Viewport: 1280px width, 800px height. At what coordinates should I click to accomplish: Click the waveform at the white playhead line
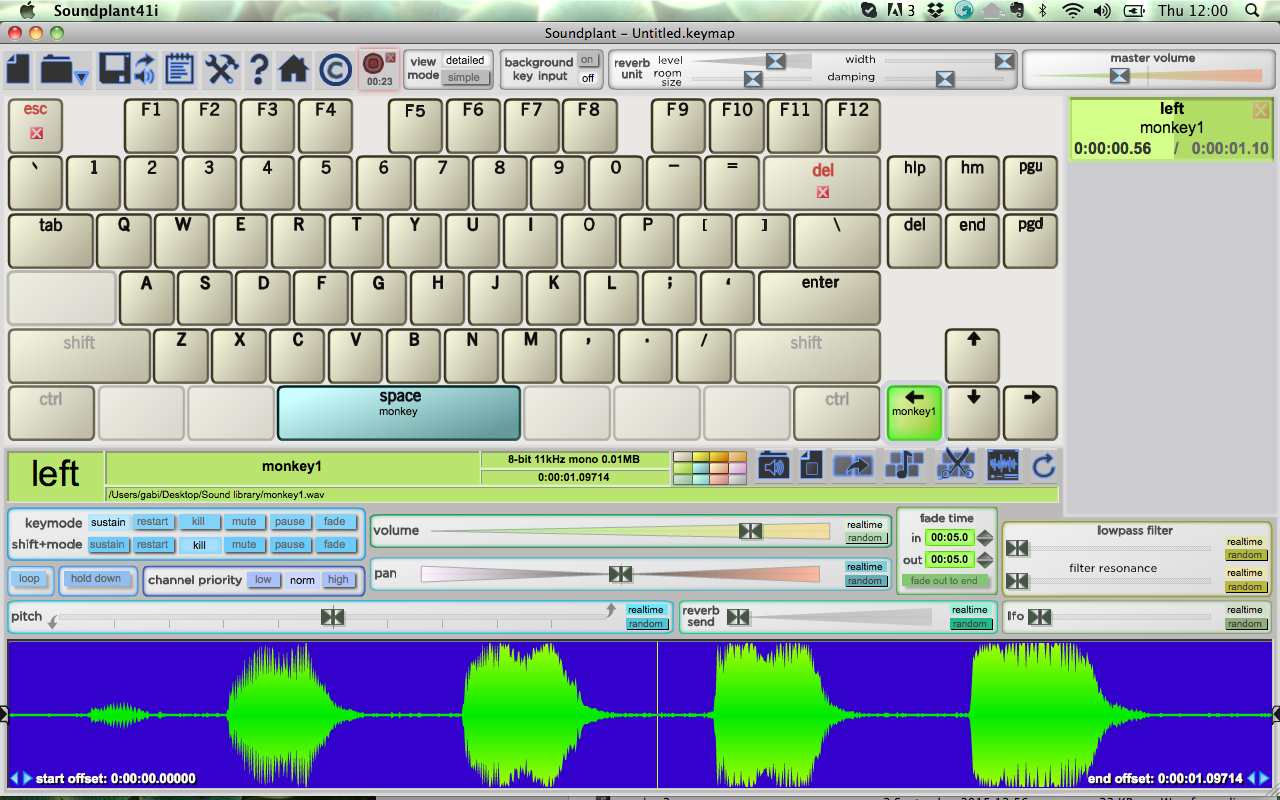coord(657,714)
